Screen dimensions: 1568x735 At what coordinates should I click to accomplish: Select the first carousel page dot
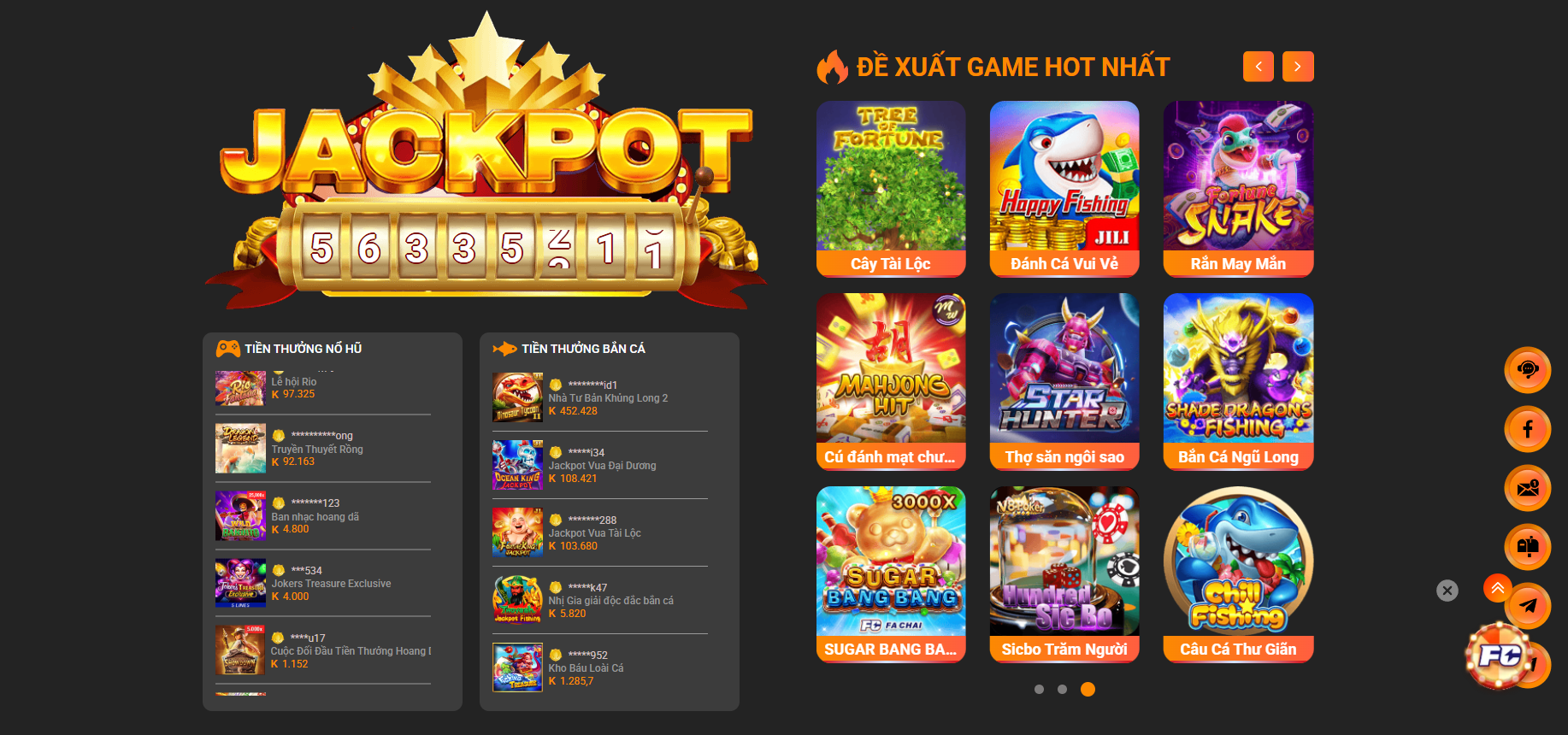(1039, 689)
